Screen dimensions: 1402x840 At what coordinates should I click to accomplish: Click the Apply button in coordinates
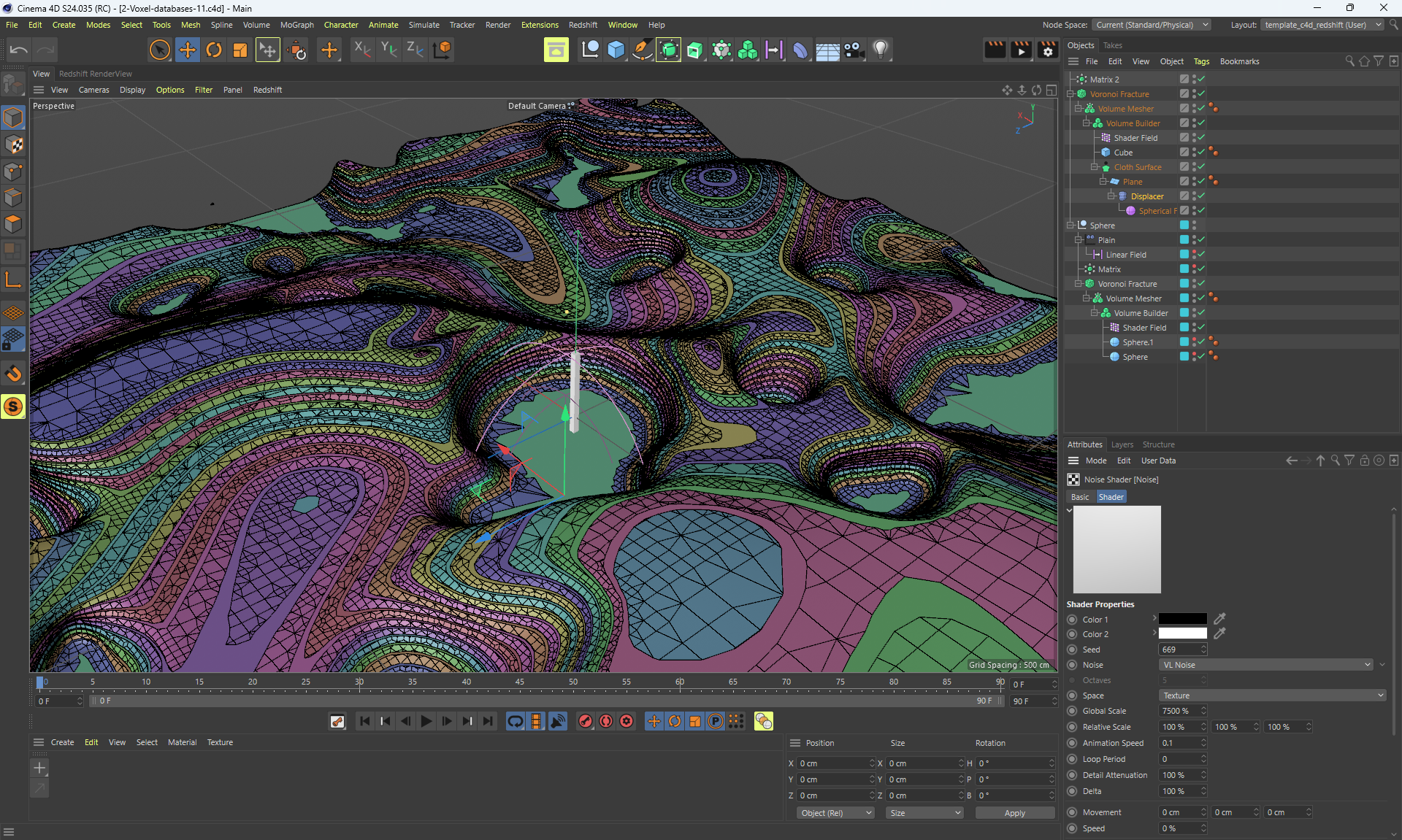(1014, 813)
